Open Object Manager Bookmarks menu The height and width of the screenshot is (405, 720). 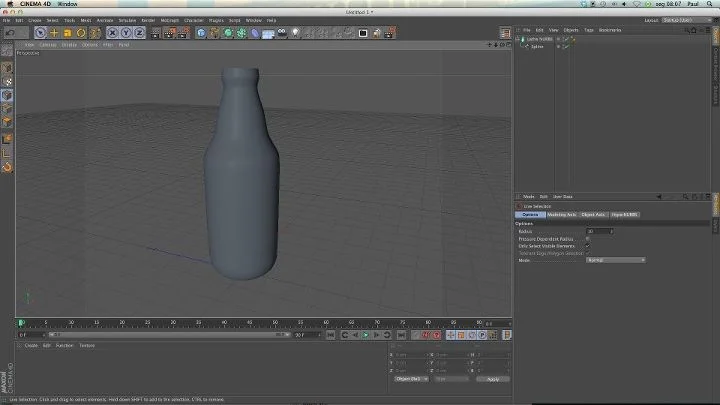click(x=610, y=30)
